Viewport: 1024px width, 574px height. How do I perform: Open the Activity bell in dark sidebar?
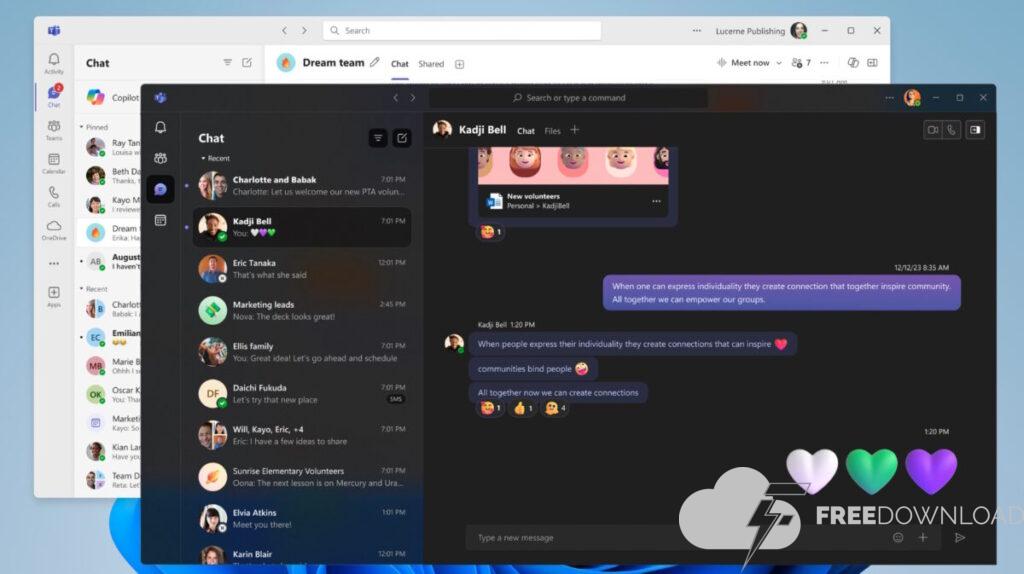point(160,127)
